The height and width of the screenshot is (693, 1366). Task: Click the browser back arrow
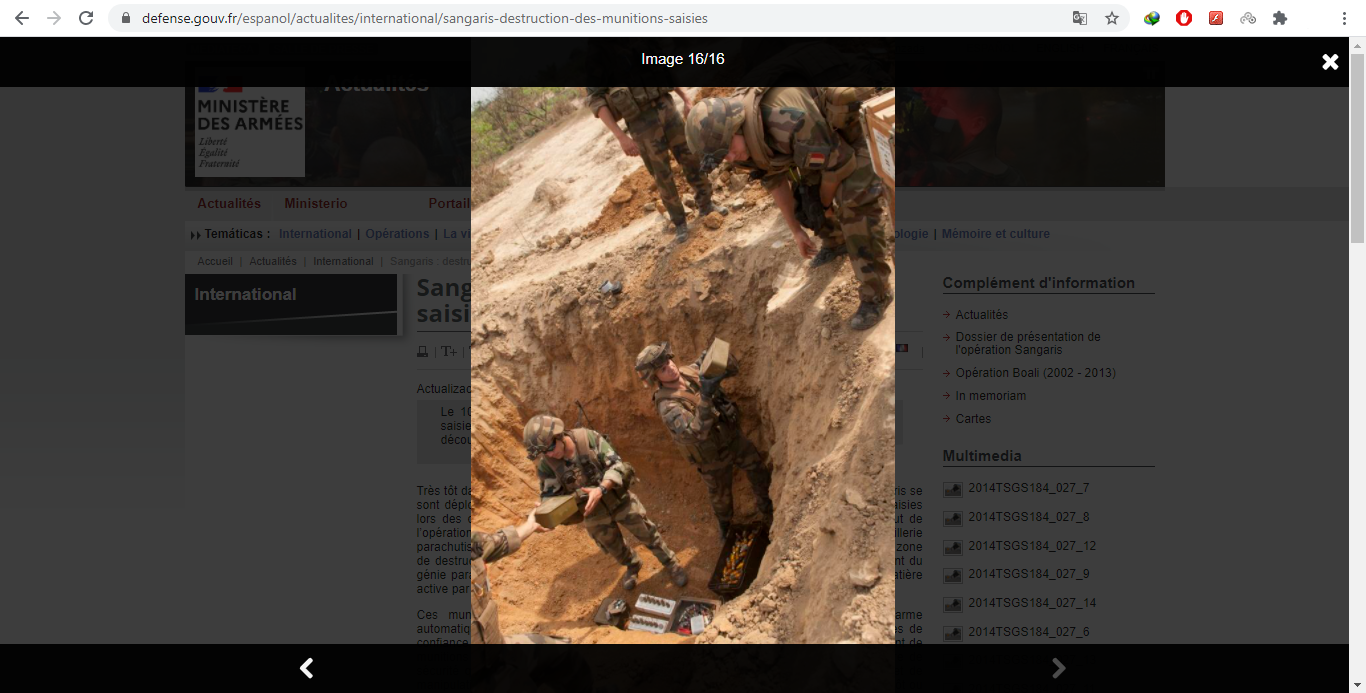(x=22, y=18)
